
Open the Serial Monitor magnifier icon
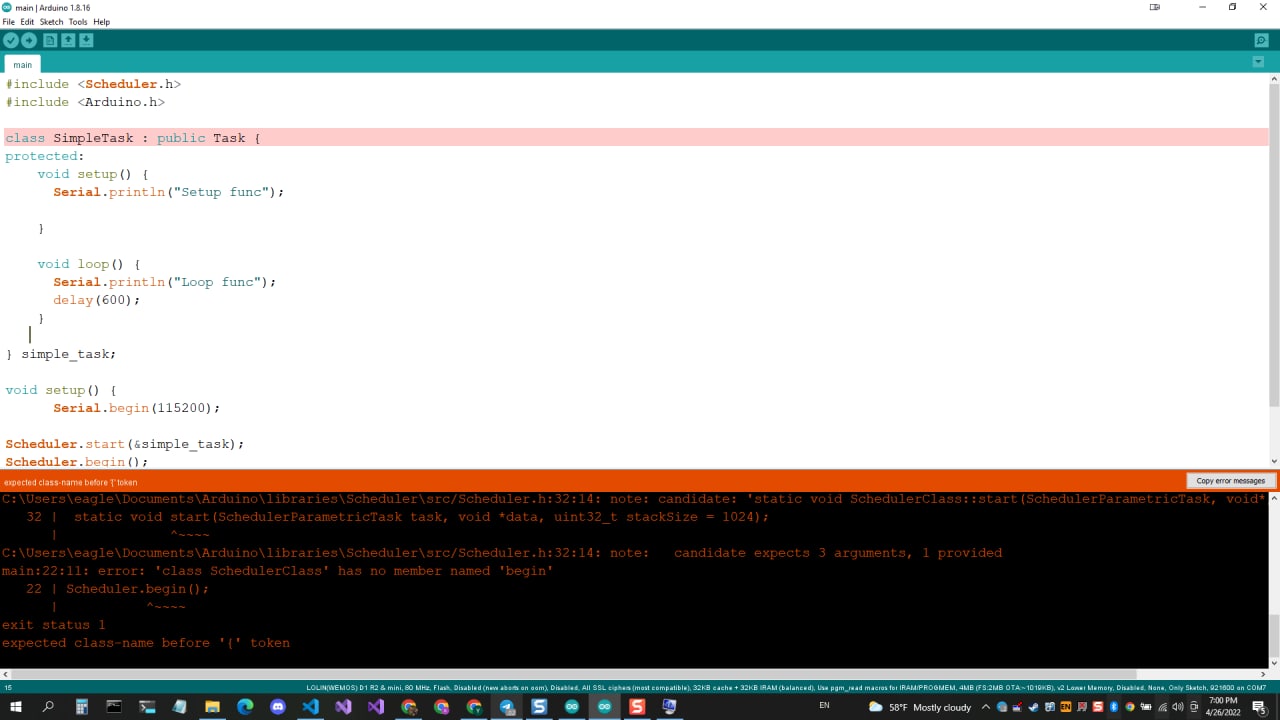1261,40
